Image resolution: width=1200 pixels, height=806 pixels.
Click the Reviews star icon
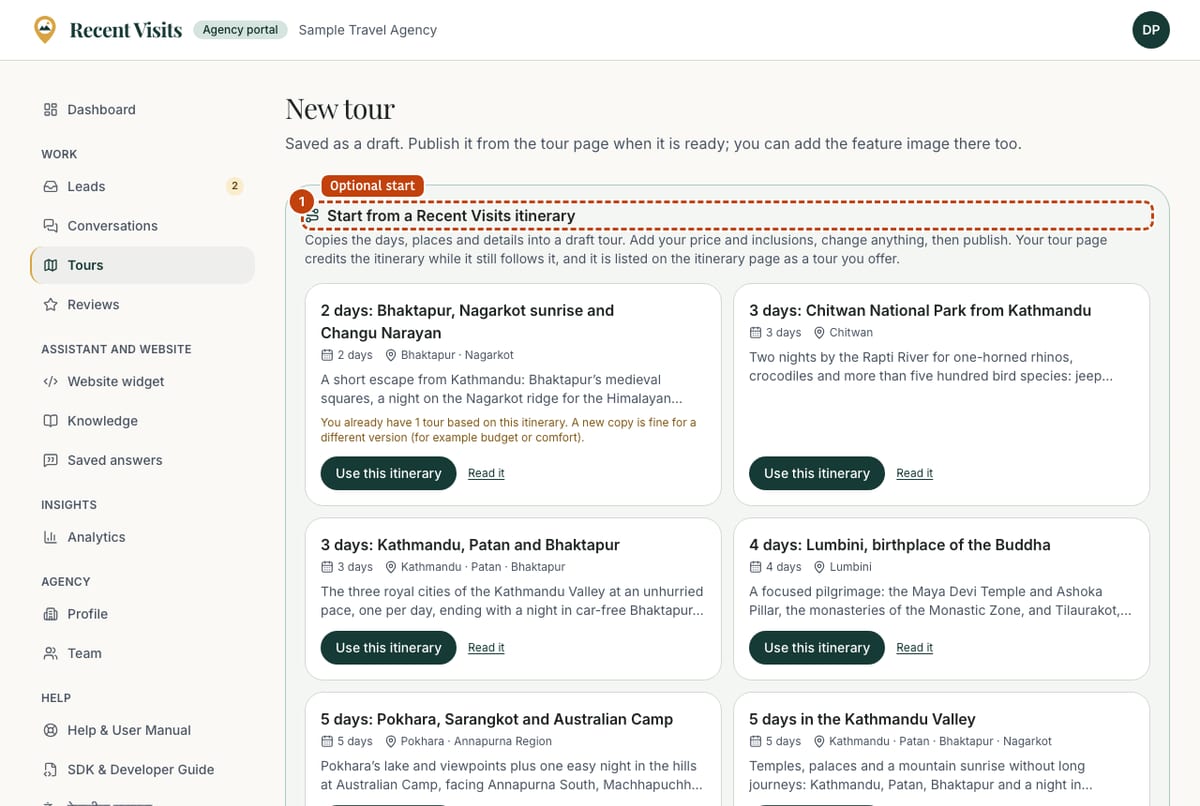tap(50, 305)
